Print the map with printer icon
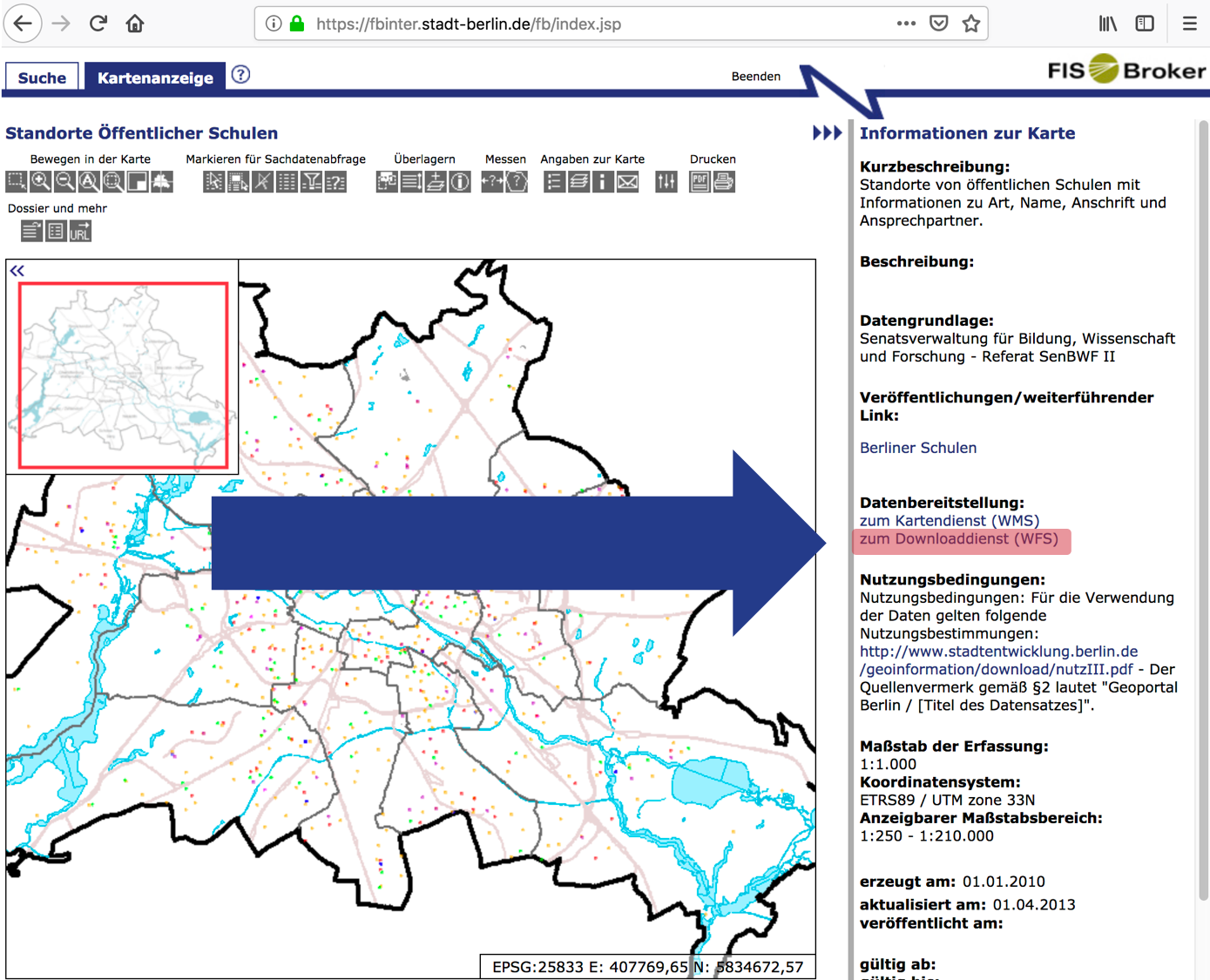This screenshot has width=1210, height=980. [x=725, y=181]
